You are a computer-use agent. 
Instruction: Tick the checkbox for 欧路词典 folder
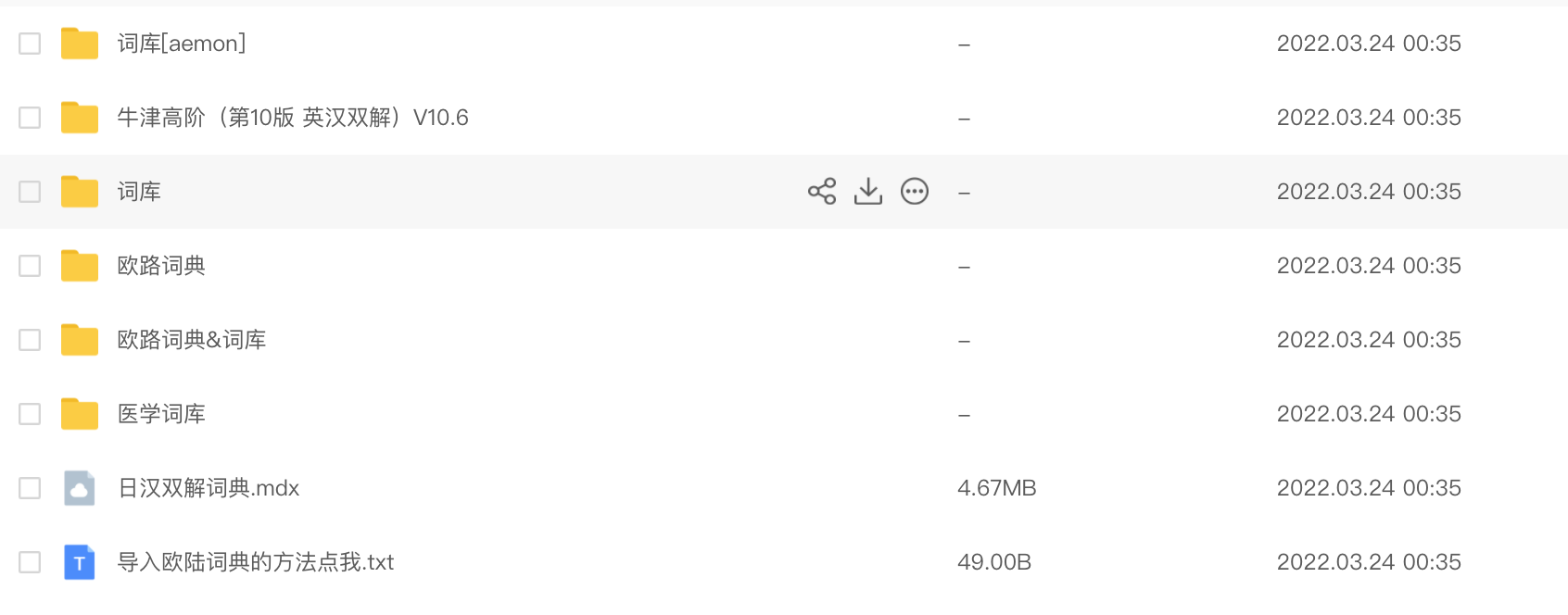pos(30,266)
